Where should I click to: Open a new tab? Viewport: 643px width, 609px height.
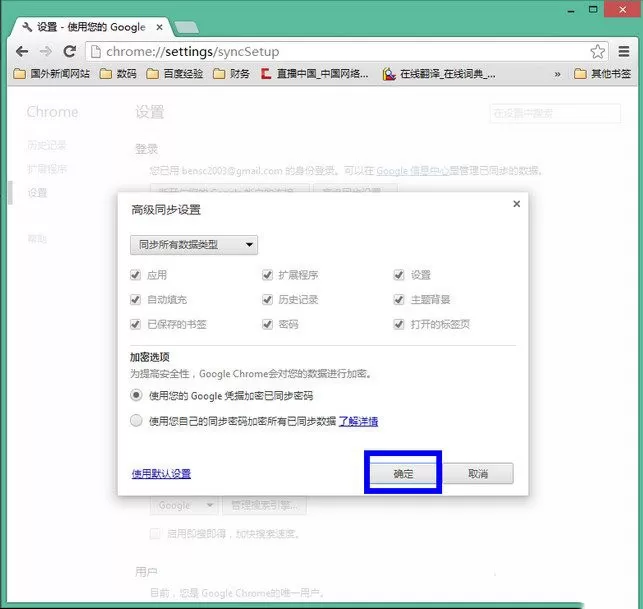tap(187, 28)
